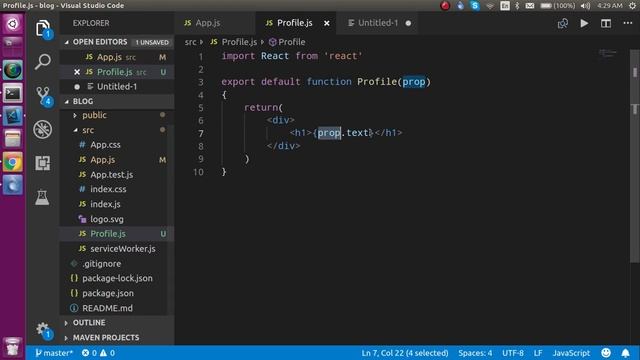Change indentation via Spaces: 4
This screenshot has width=640, height=360.
[x=475, y=353]
